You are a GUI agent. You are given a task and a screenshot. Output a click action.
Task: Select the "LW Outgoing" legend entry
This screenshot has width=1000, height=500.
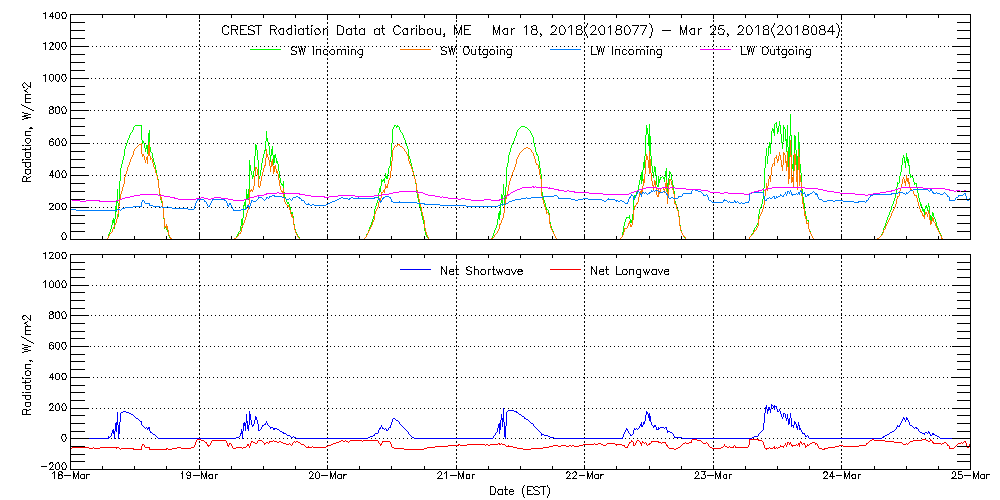(x=776, y=51)
